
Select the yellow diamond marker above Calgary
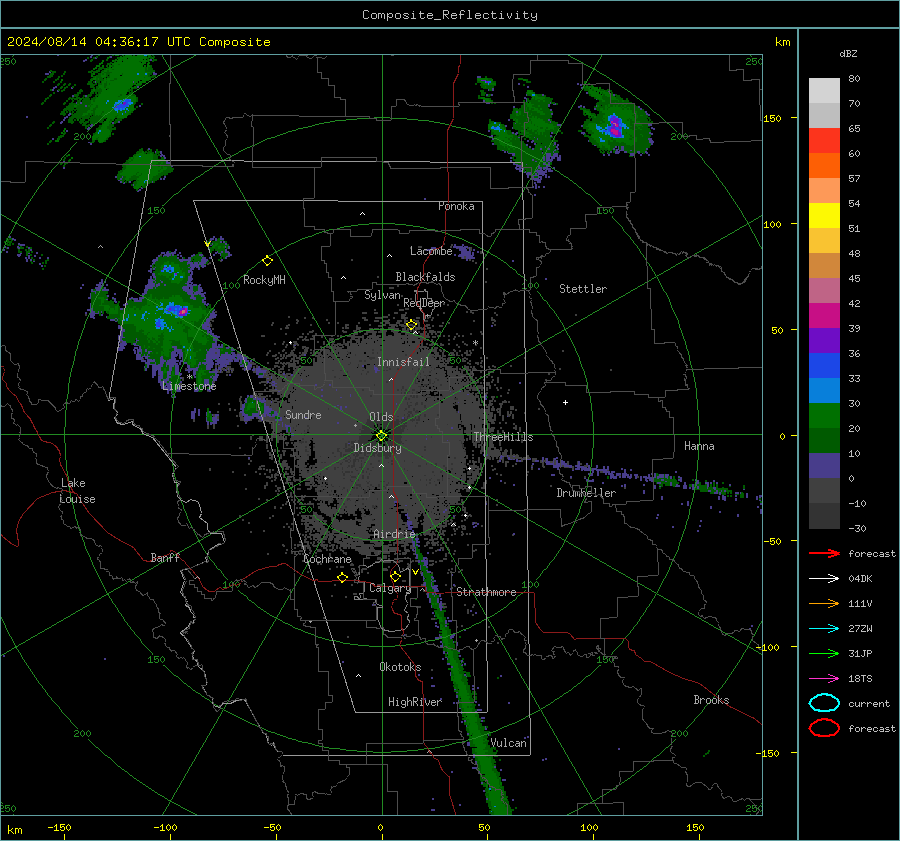point(395,576)
